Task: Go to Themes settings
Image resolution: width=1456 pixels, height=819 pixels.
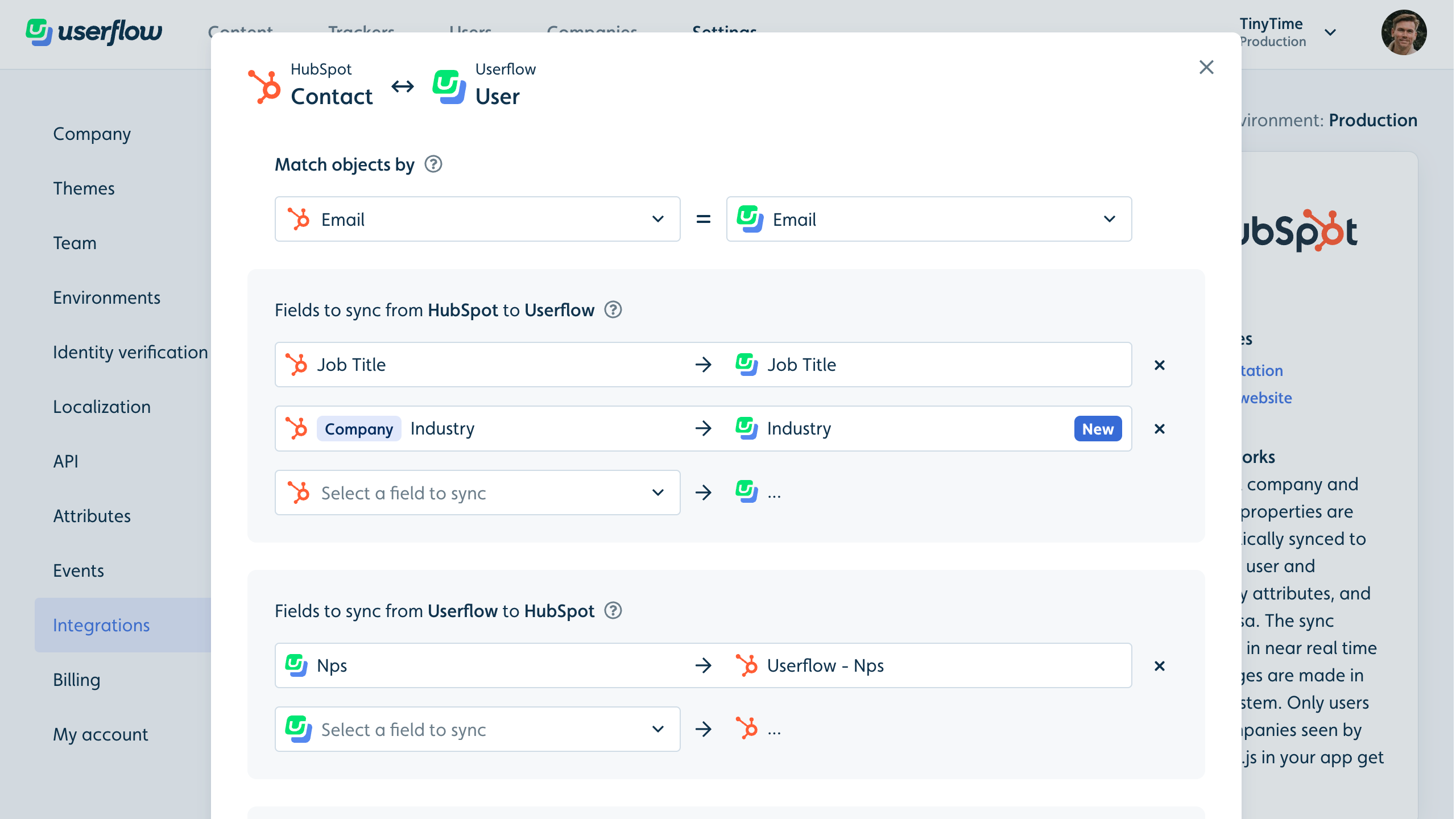Action: click(x=84, y=188)
